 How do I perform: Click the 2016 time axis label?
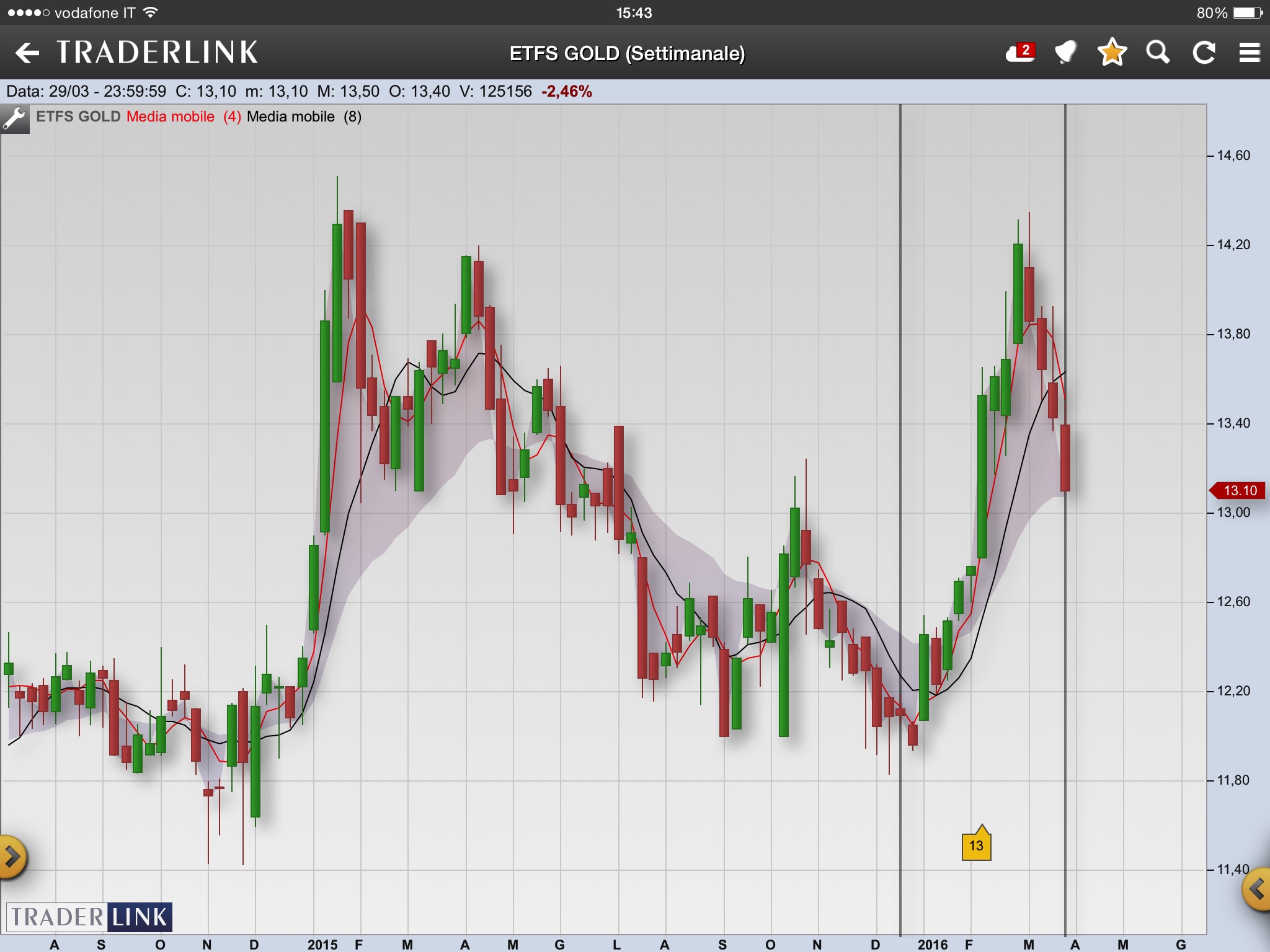pyautogui.click(x=933, y=944)
